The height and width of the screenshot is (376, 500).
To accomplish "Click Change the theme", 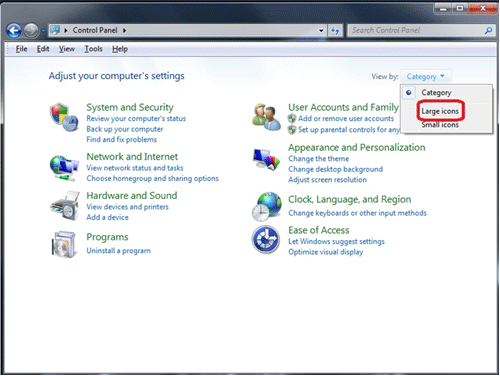I will [319, 159].
